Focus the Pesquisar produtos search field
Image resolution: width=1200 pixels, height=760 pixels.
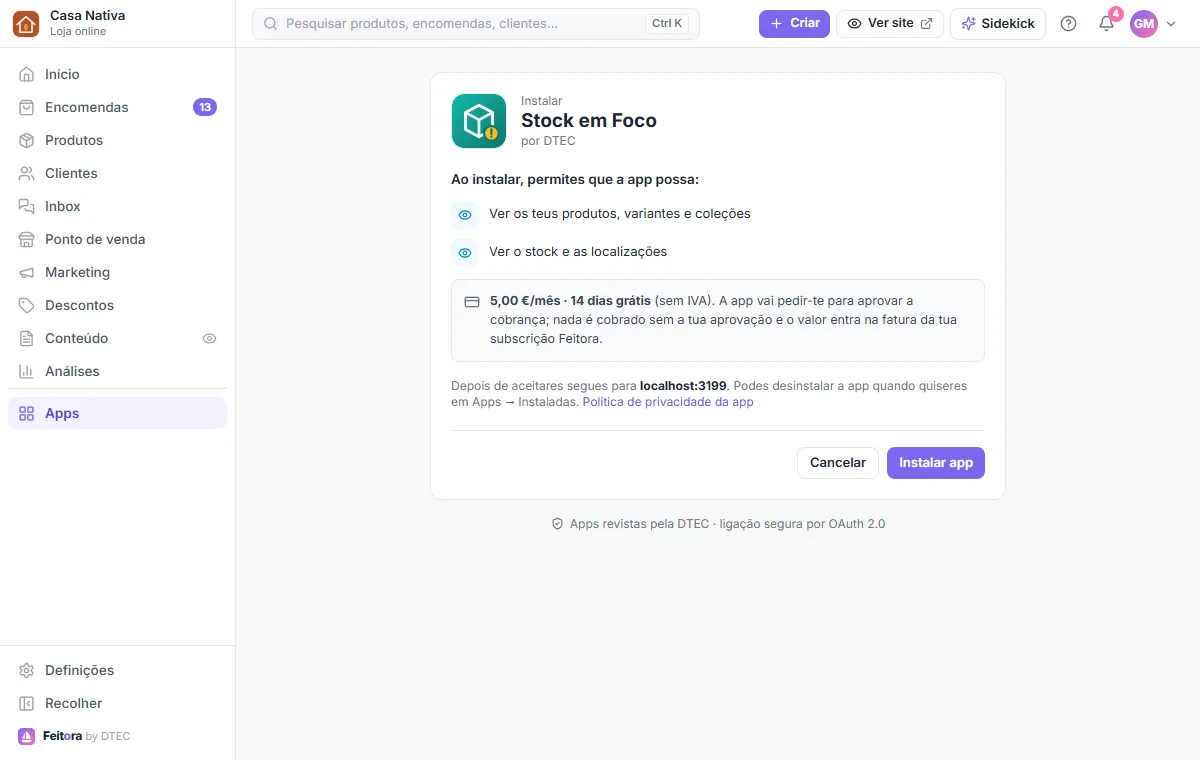[x=476, y=23]
